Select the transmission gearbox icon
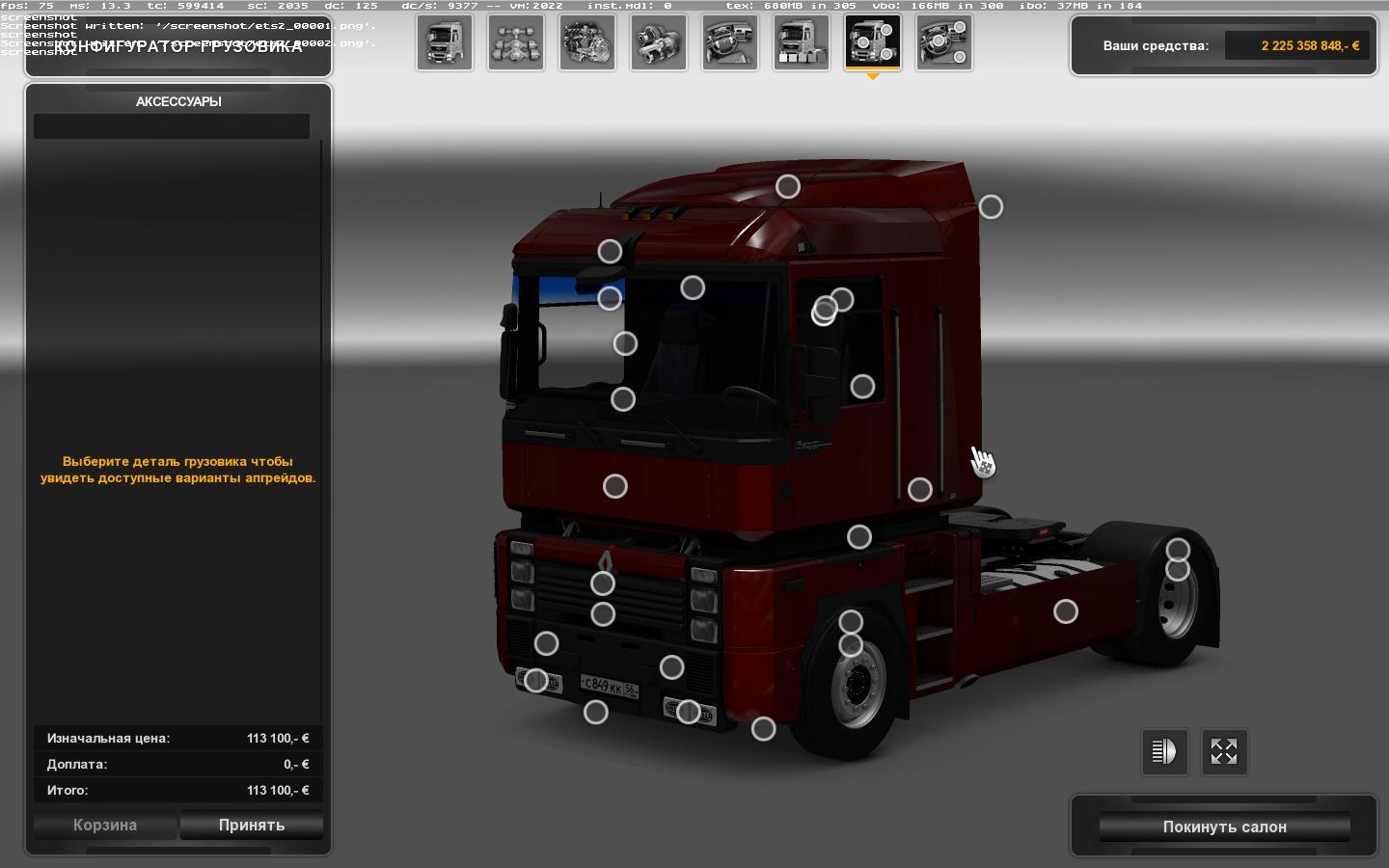Screen dimensions: 1389x868 tap(659, 43)
